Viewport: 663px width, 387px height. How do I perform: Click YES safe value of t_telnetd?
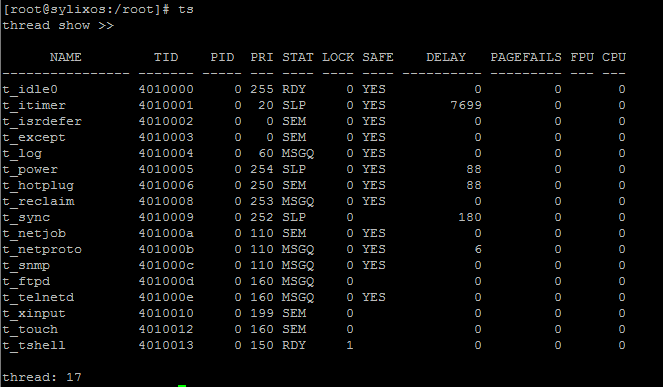374,298
